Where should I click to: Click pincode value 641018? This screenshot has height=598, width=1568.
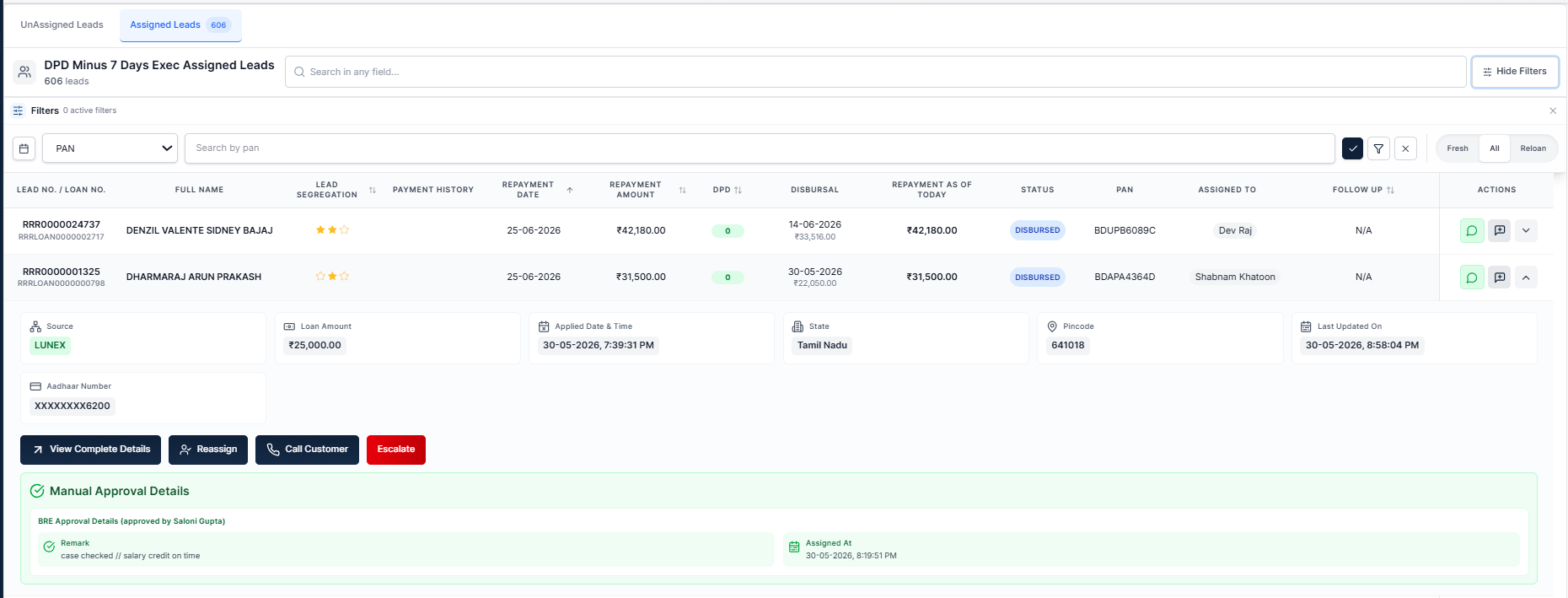pyautogui.click(x=1068, y=345)
